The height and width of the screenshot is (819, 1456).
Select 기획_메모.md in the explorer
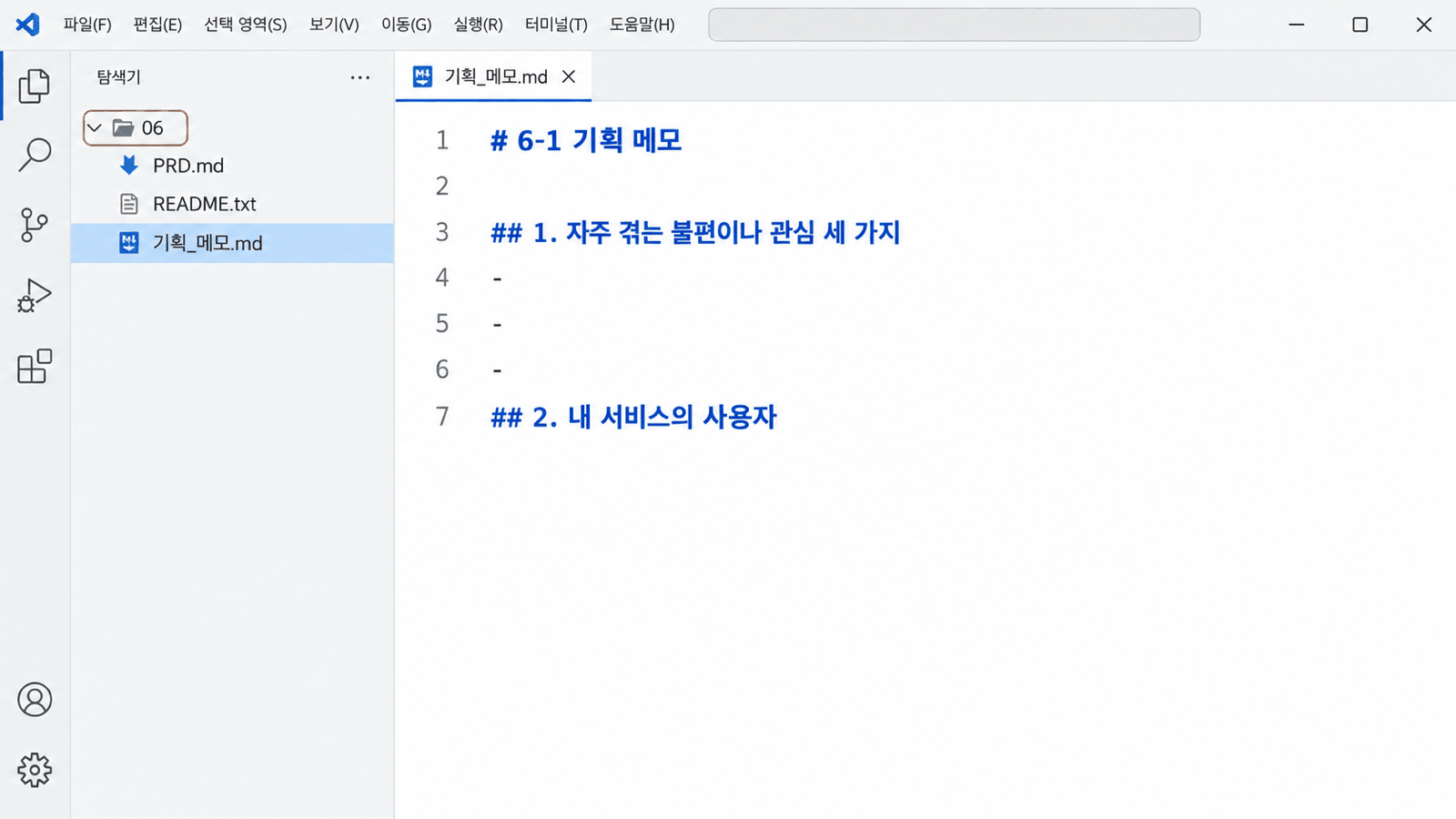pyautogui.click(x=232, y=243)
